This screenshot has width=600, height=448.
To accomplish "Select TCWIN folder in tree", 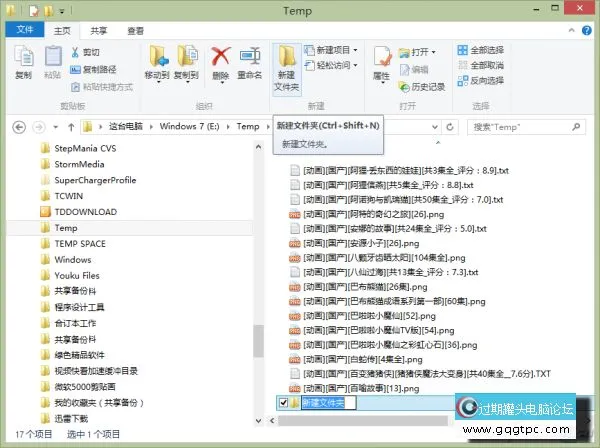I will pyautogui.click(x=69, y=196).
